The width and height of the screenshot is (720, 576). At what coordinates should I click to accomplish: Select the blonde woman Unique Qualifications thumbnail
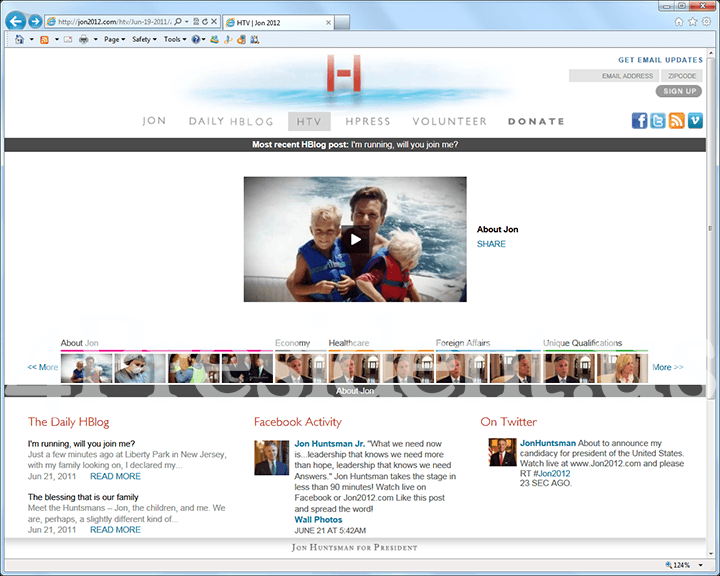click(622, 368)
